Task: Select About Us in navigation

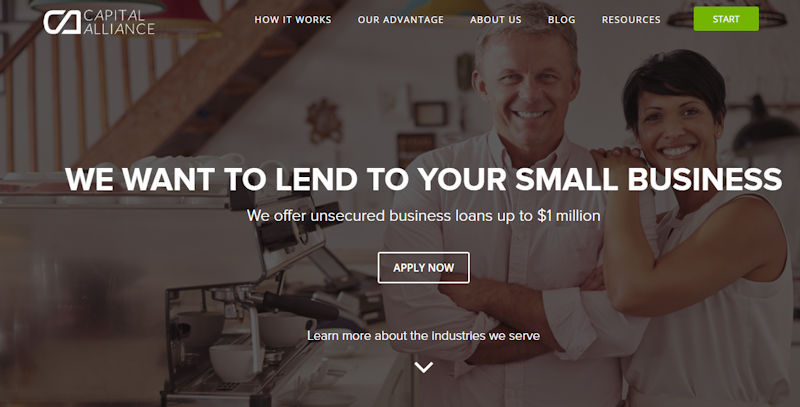Action: pyautogui.click(x=495, y=20)
